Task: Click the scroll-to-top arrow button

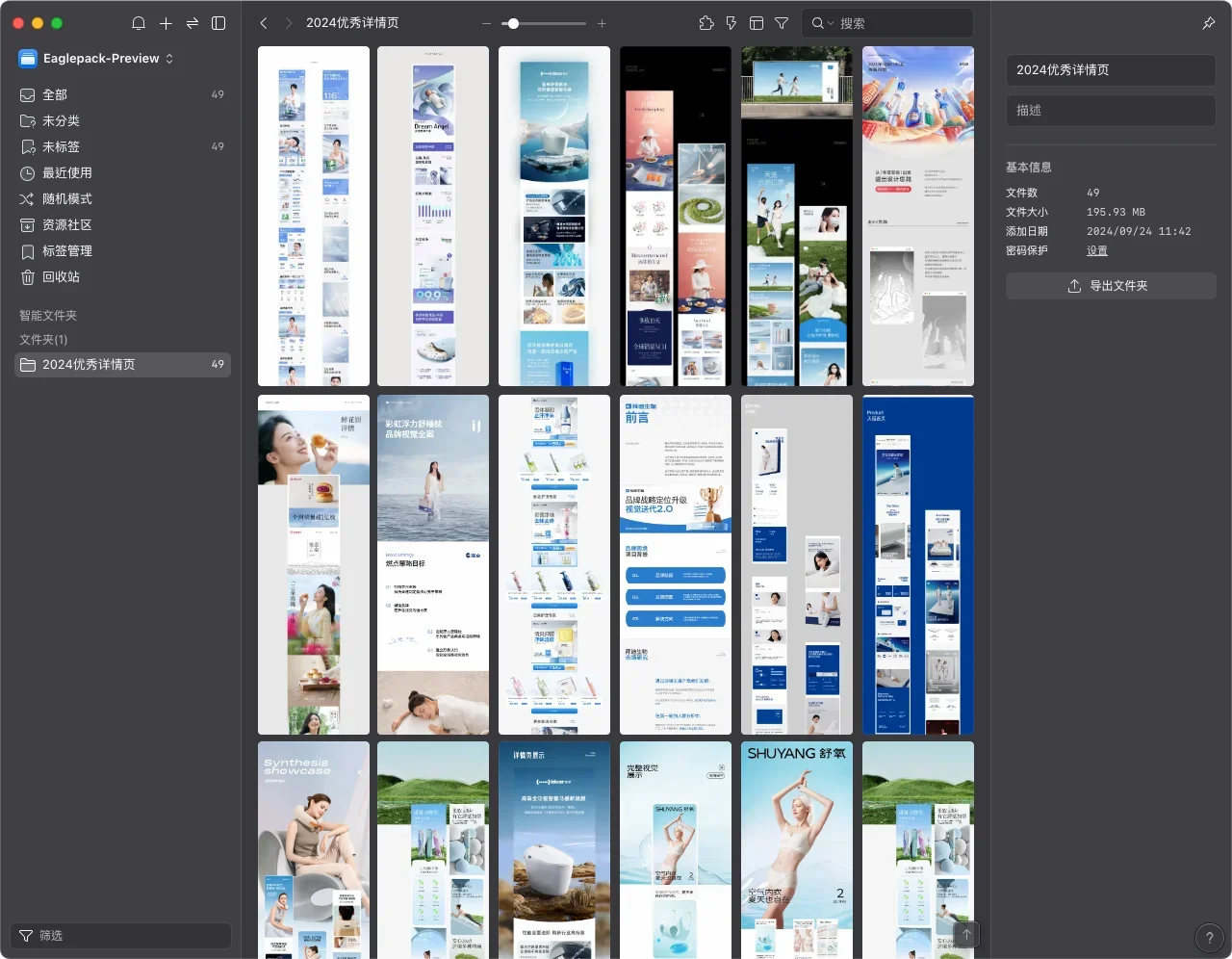Action: 966,934
